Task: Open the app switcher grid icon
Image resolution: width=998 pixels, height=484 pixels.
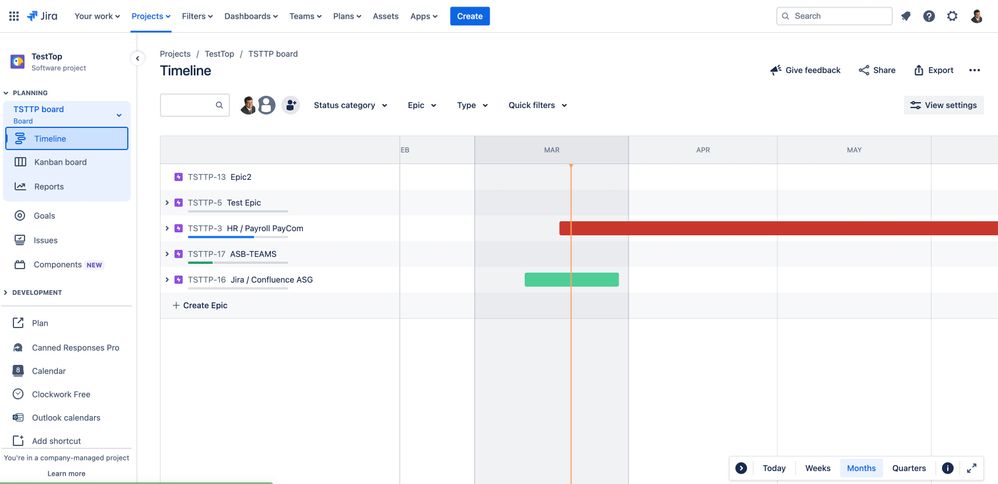Action: click(14, 16)
